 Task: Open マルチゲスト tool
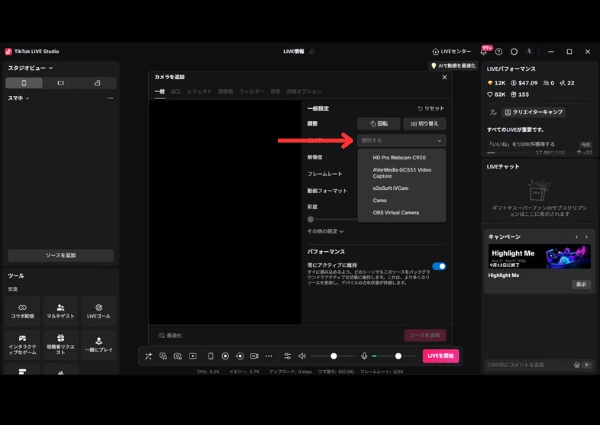[60, 311]
